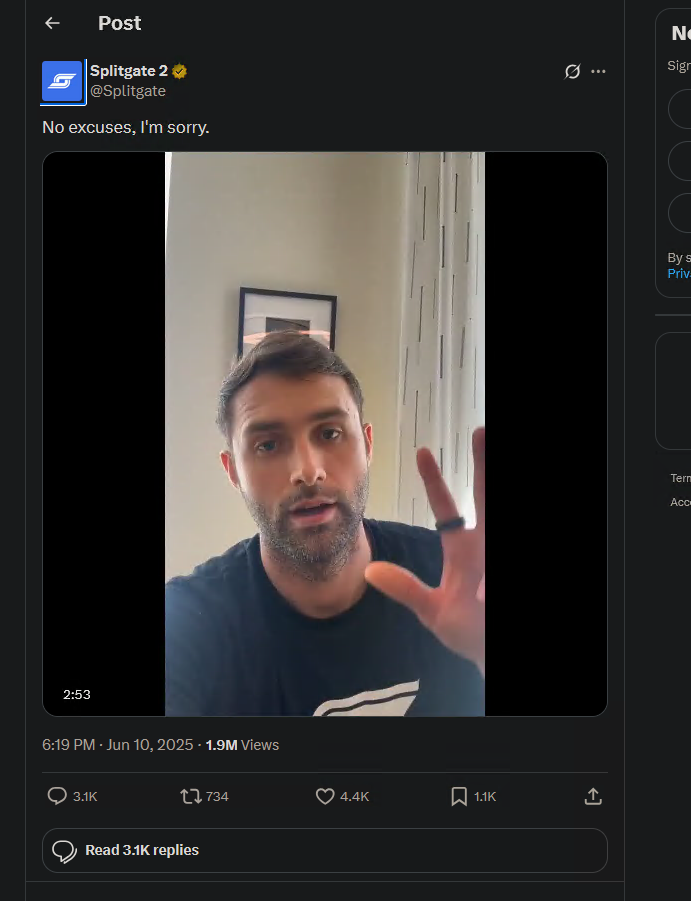
Task: Repost using the retweet arrows icon
Action: point(191,796)
